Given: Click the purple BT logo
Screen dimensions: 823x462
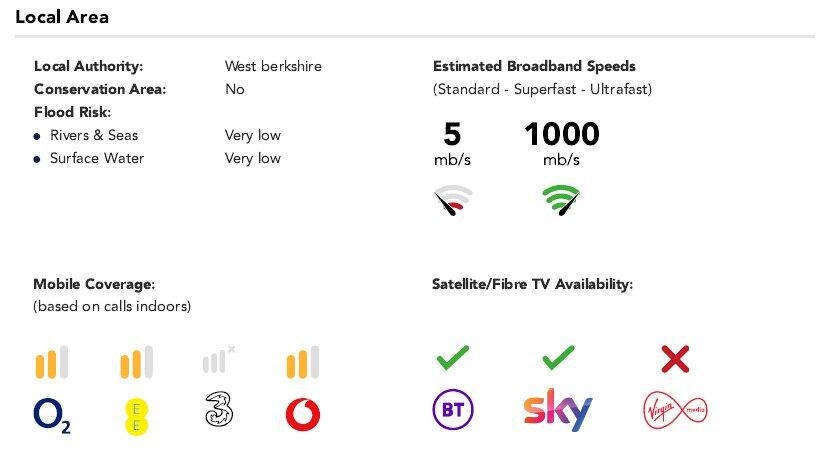Looking at the screenshot, I should (x=452, y=410).
